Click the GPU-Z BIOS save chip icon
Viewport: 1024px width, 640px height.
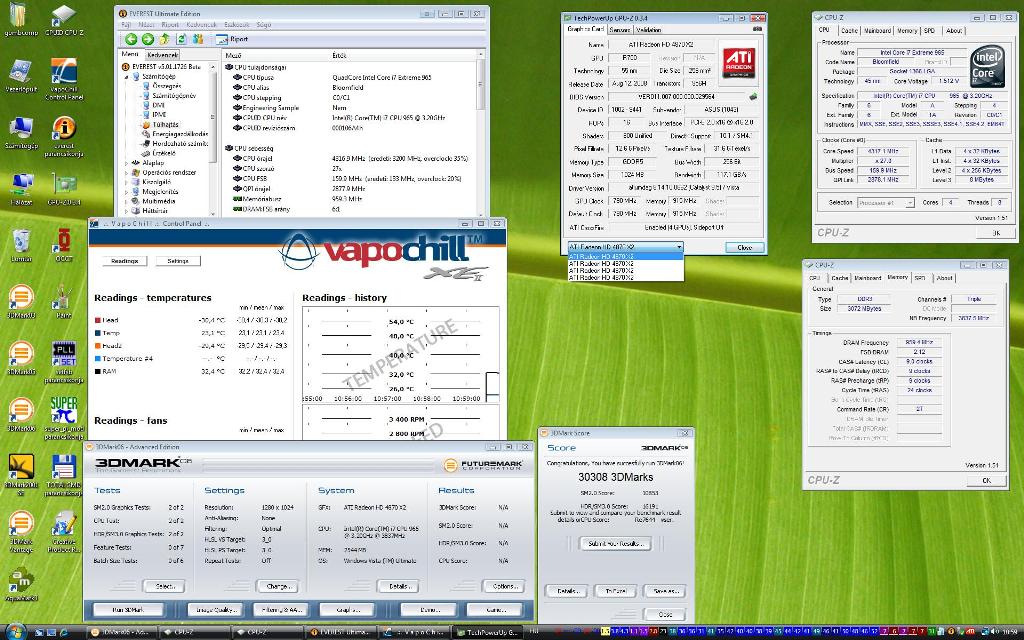coord(753,97)
